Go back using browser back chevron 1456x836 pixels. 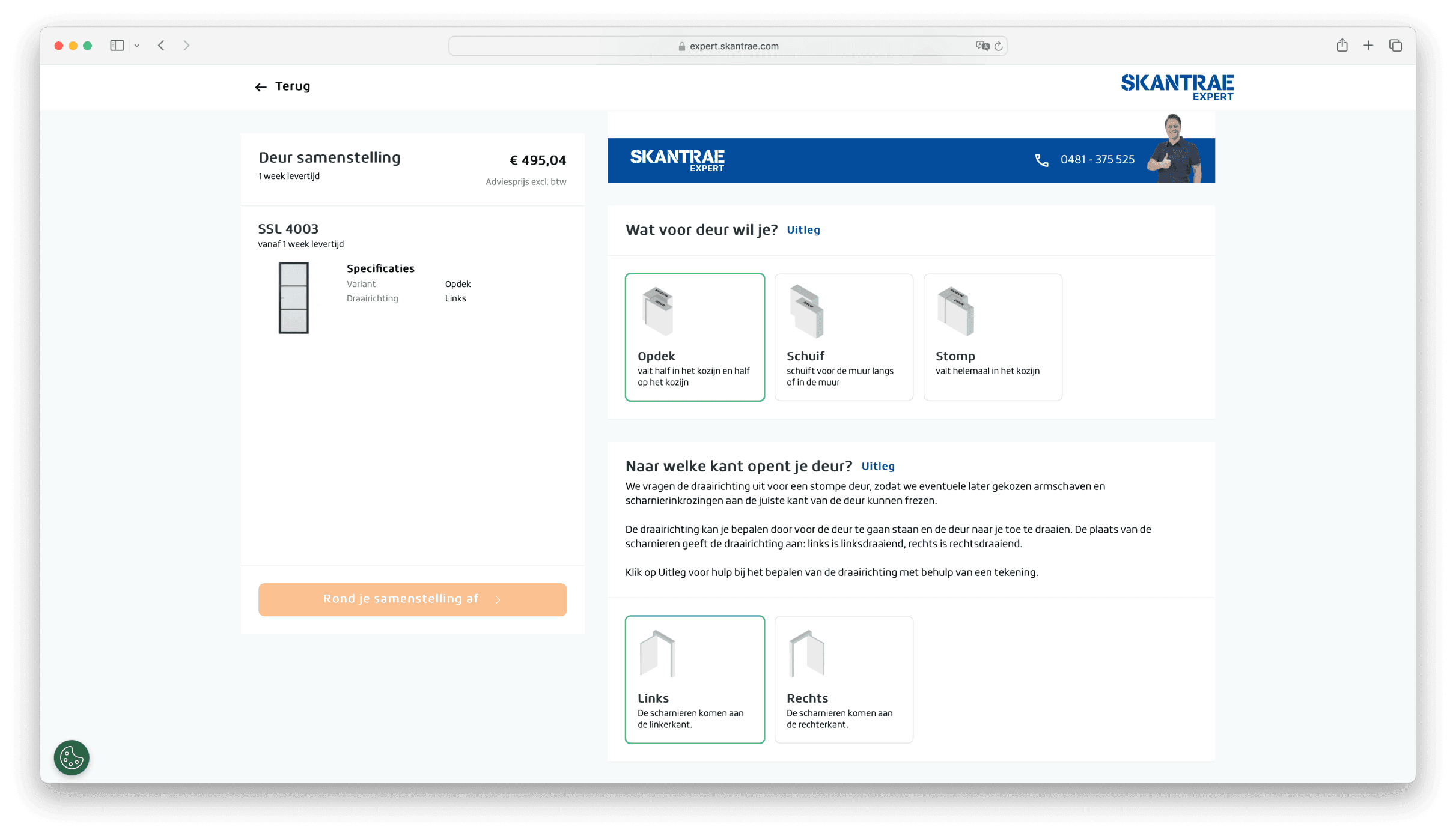pos(161,46)
